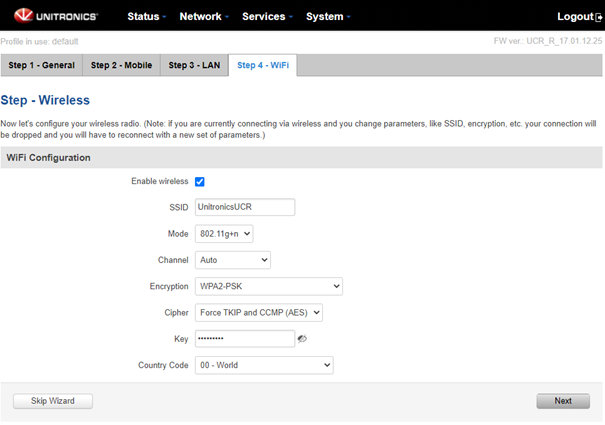Open the Network menu
This screenshot has width=605, height=425.
click(204, 17)
